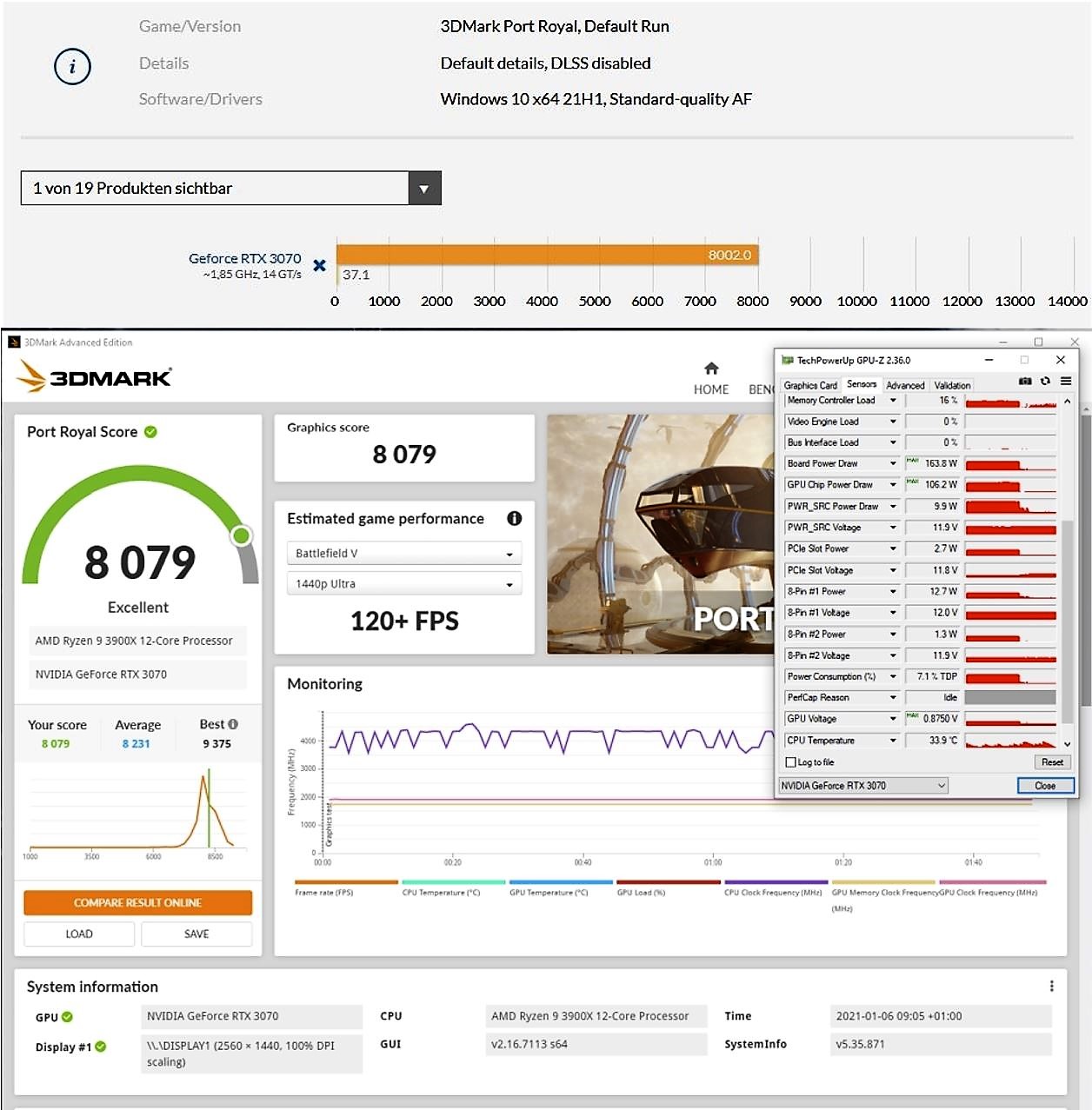Click the GPU-Z refresh icon
Viewport: 1092px width, 1110px height.
click(1045, 381)
